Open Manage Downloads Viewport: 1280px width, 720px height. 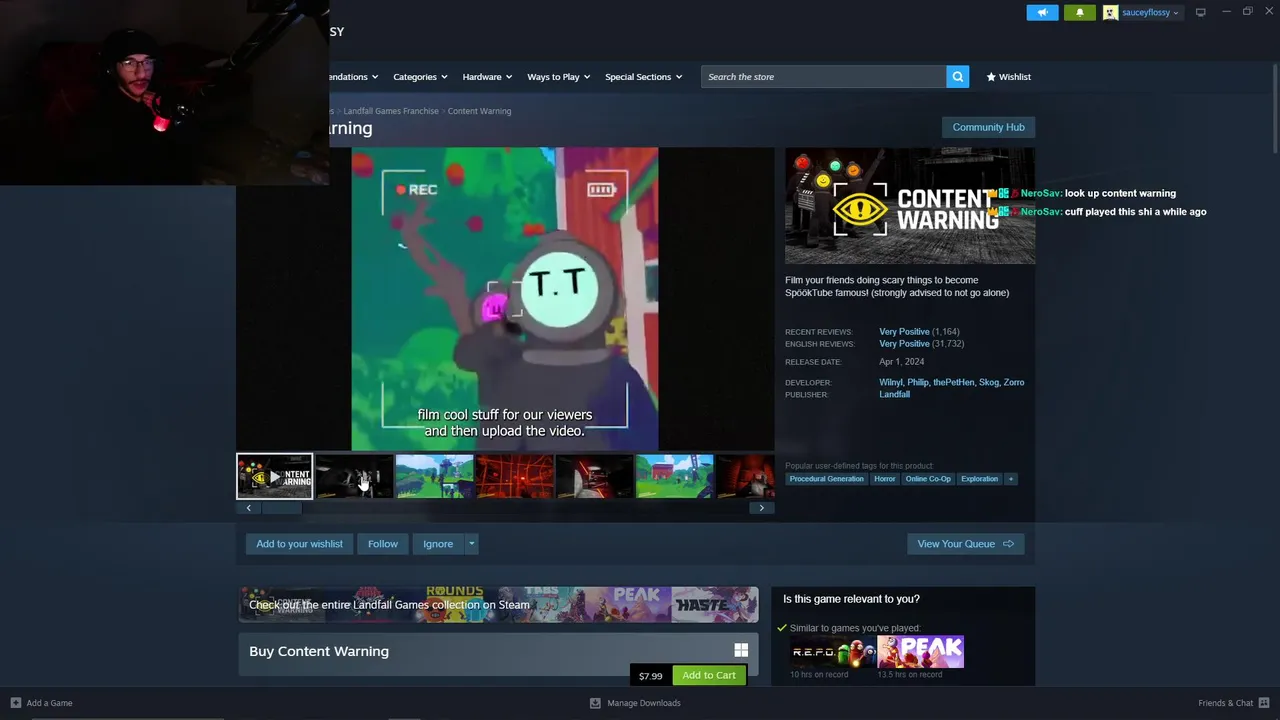(635, 703)
